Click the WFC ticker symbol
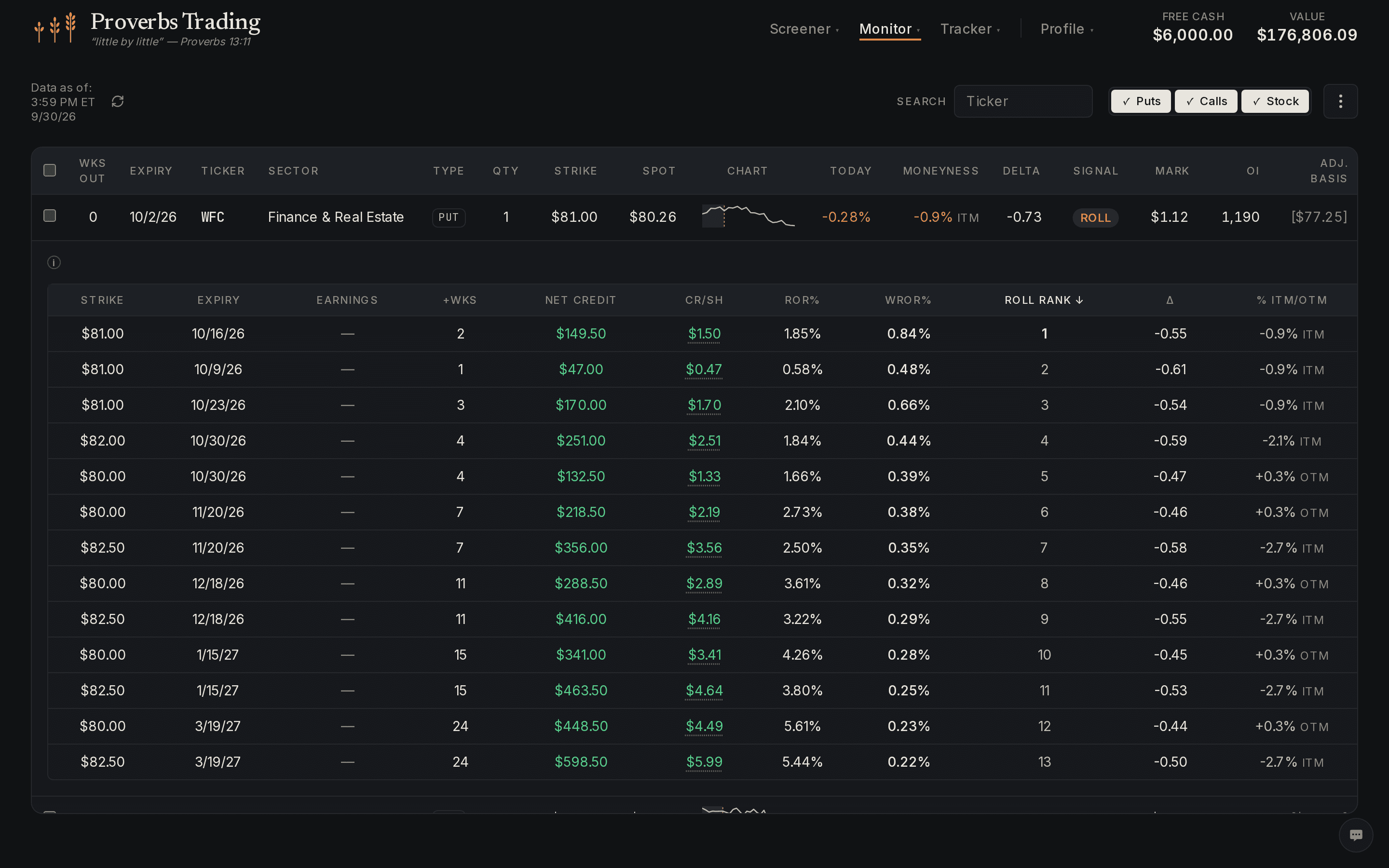1389x868 pixels. (212, 217)
